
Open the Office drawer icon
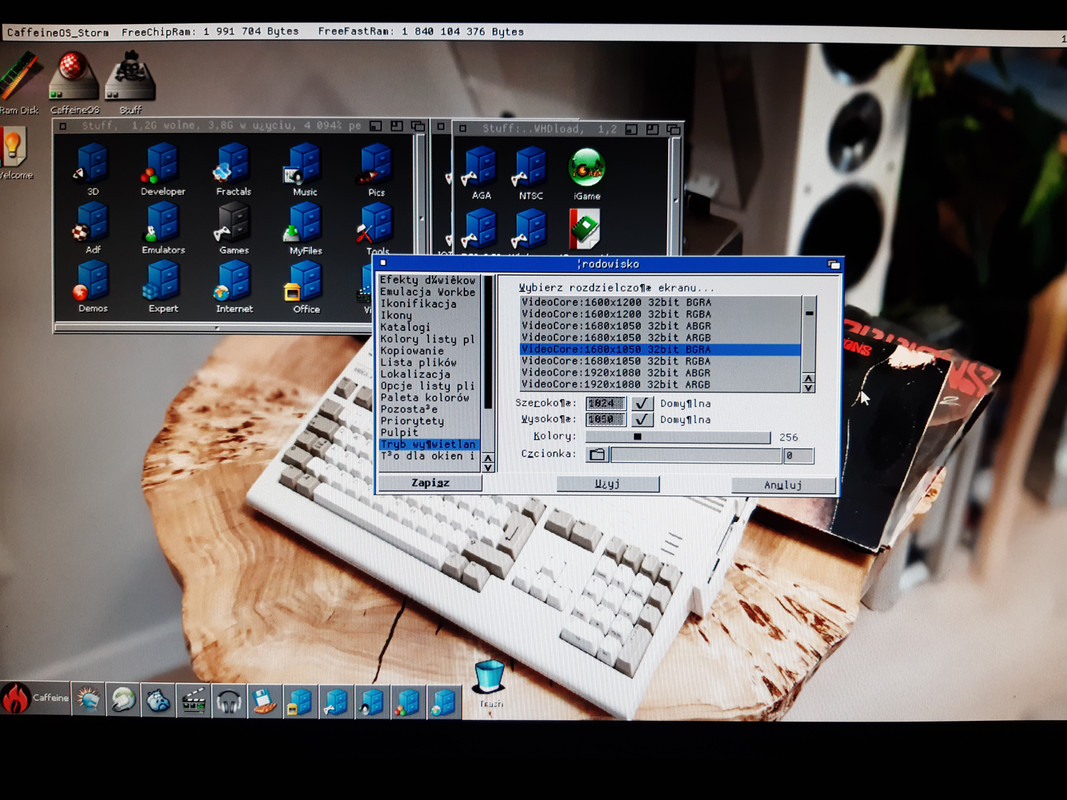point(304,281)
